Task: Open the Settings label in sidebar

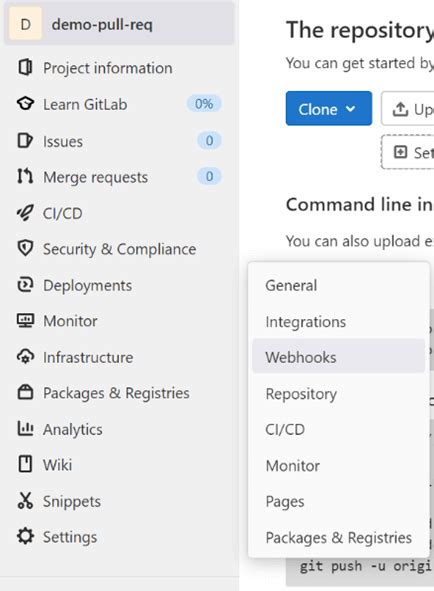Action: tap(70, 537)
